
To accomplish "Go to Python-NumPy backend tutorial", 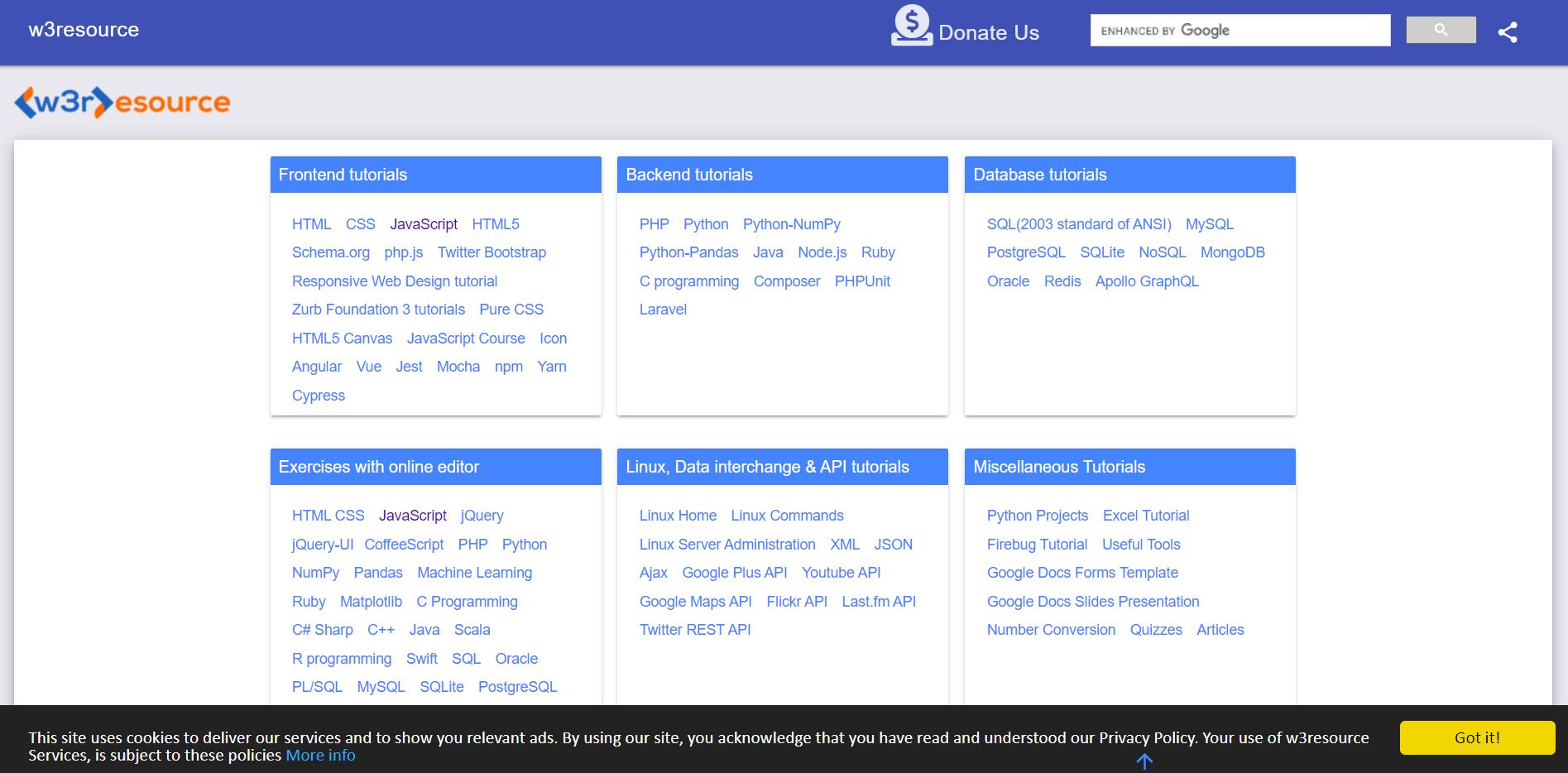I will (x=791, y=224).
